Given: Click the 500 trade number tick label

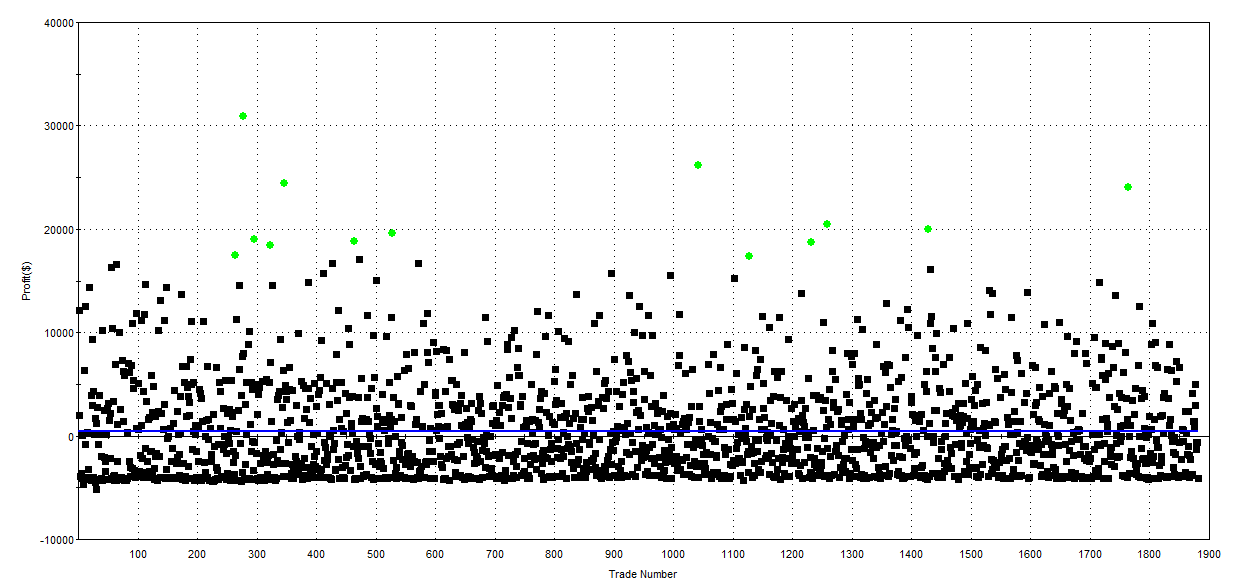Looking at the screenshot, I should [376, 552].
